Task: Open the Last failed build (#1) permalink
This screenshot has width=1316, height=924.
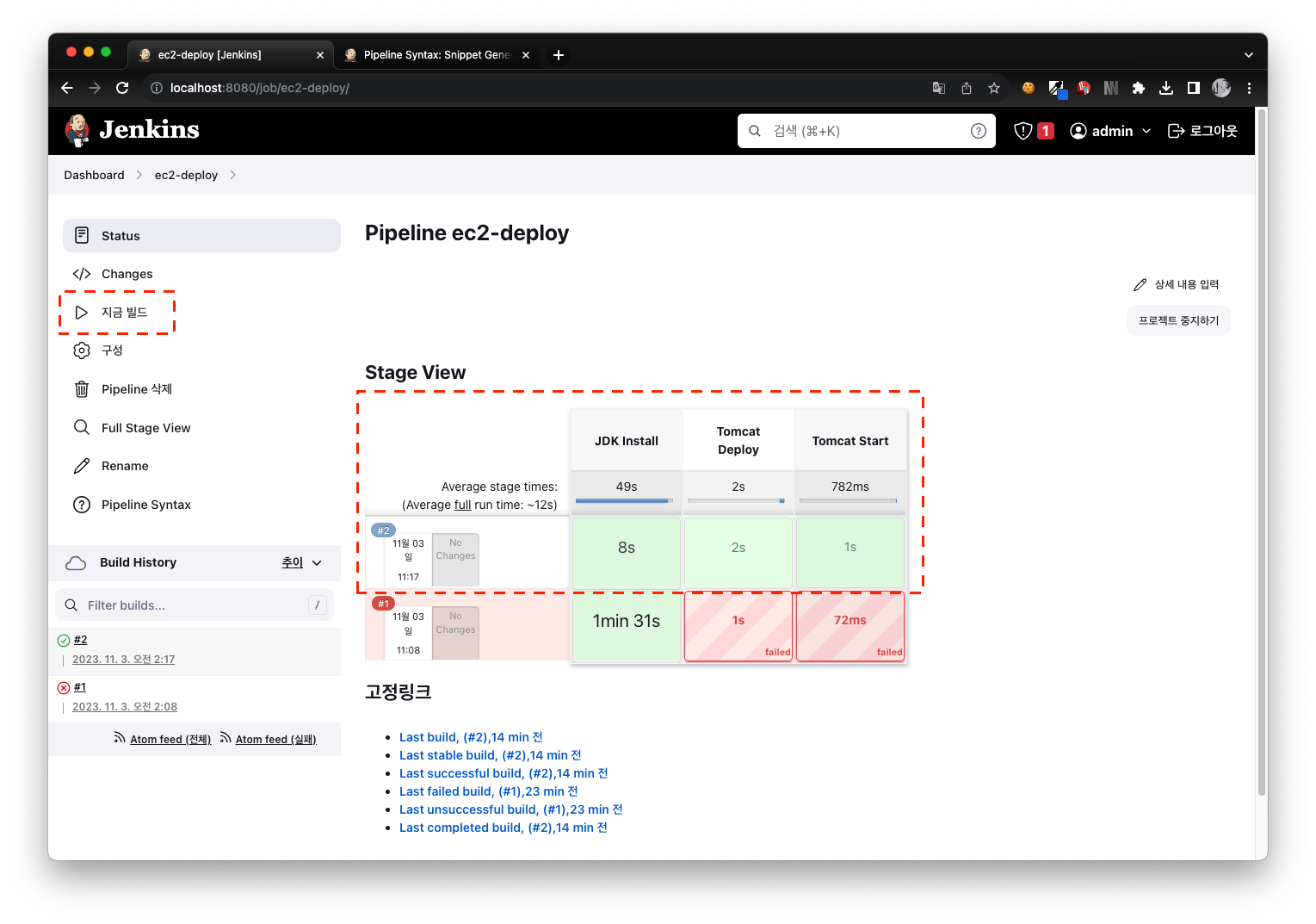Action: (489, 791)
